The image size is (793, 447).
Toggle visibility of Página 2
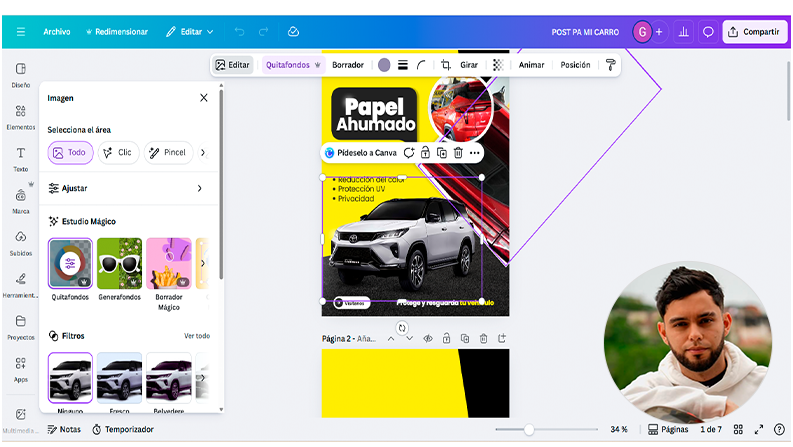pos(427,339)
